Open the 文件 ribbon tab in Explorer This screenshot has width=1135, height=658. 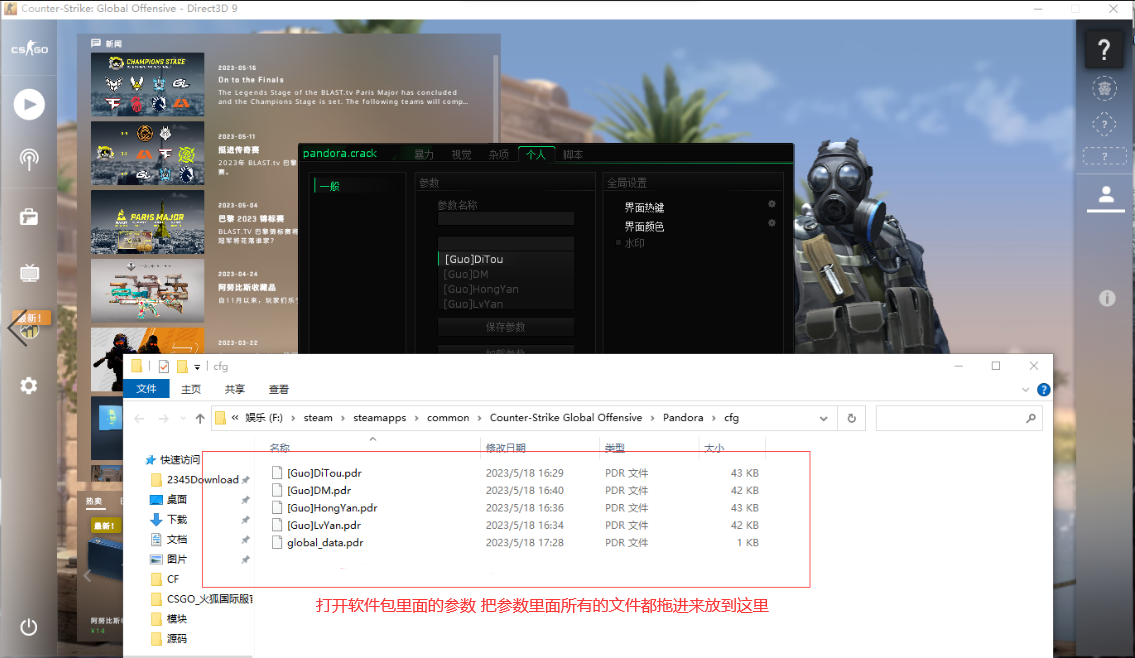coord(146,389)
